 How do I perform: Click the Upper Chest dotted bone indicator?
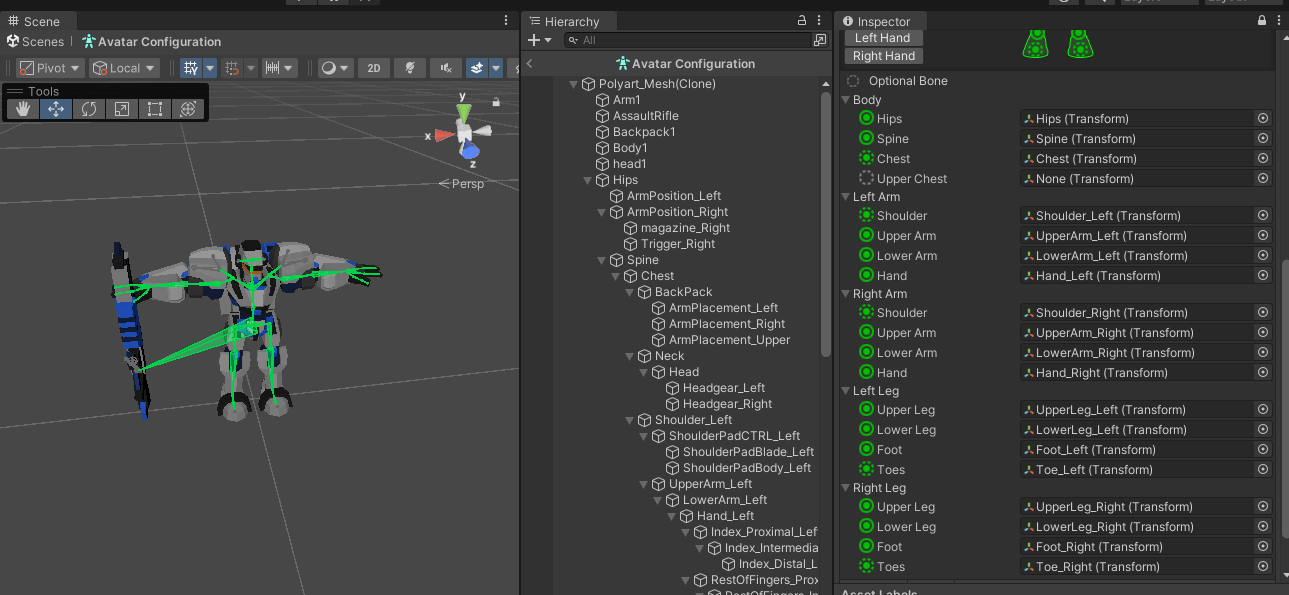click(867, 178)
